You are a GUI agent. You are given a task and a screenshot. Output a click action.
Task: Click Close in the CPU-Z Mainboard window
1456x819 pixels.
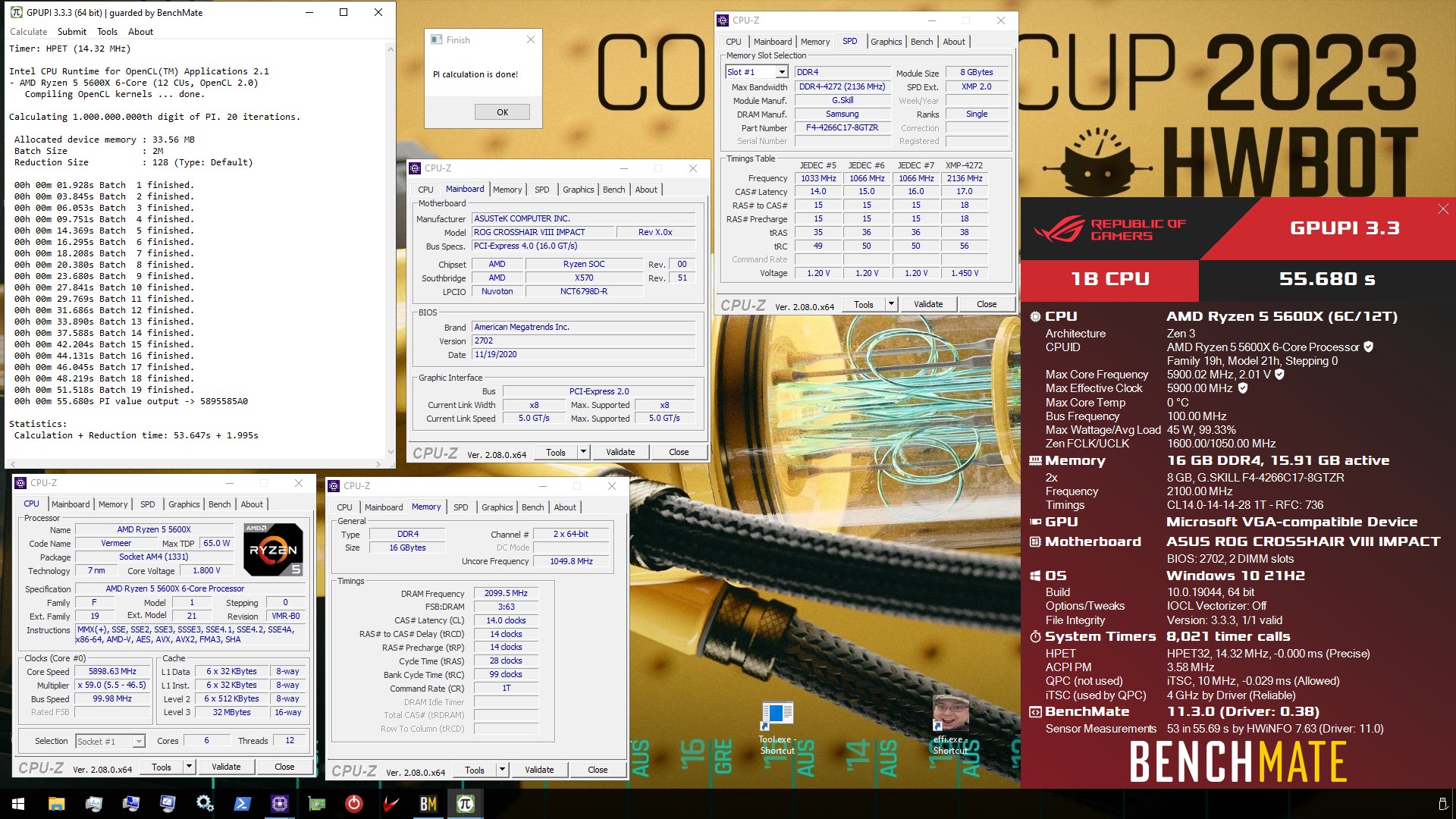(679, 452)
